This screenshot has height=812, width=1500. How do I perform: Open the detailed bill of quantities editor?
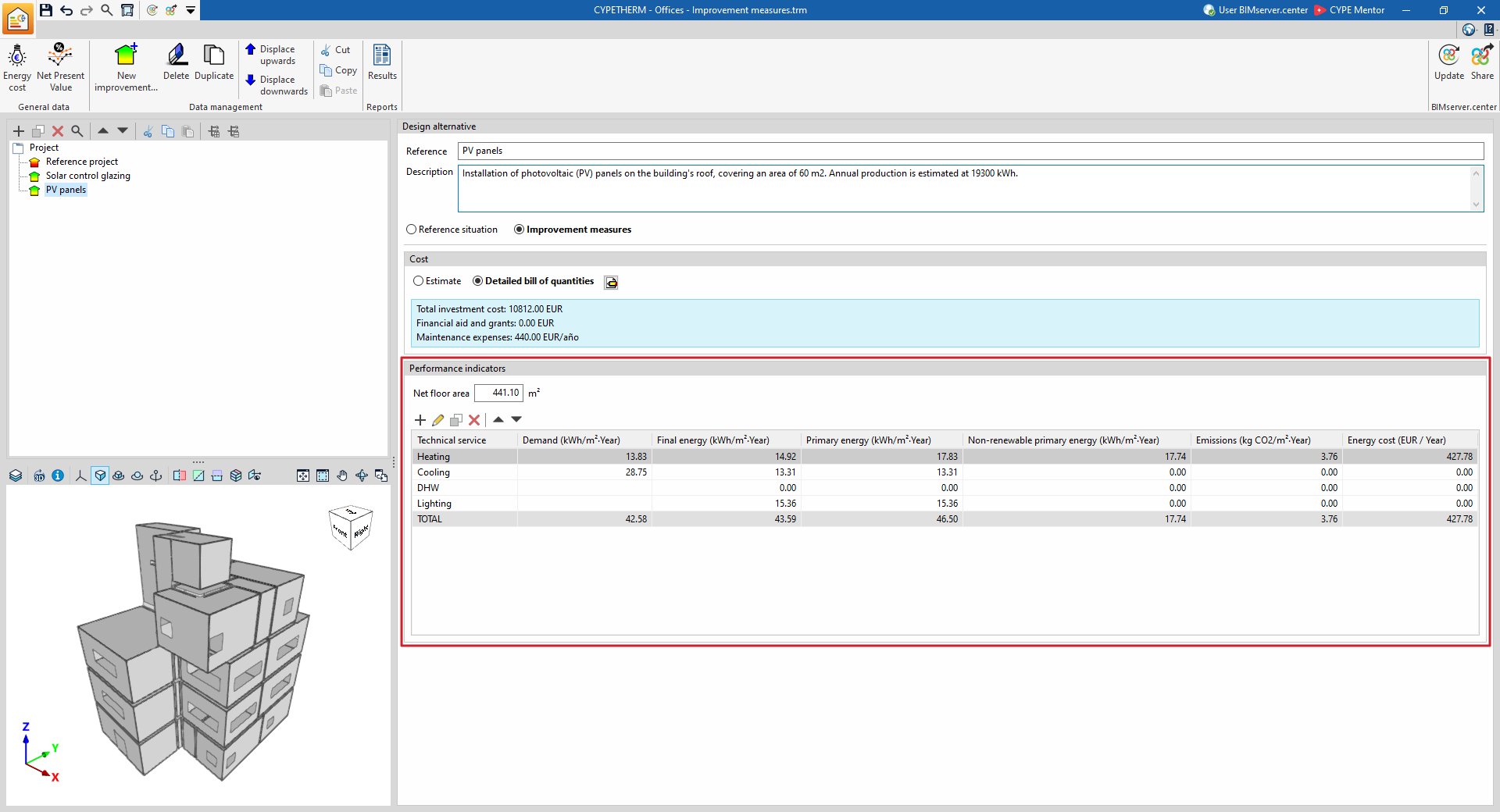611,282
